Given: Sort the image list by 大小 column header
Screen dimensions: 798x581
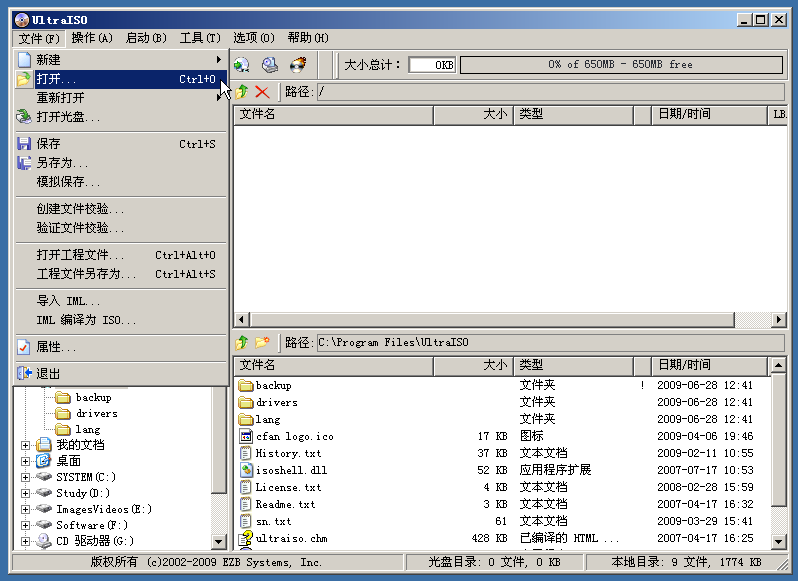Looking at the screenshot, I should point(474,114).
